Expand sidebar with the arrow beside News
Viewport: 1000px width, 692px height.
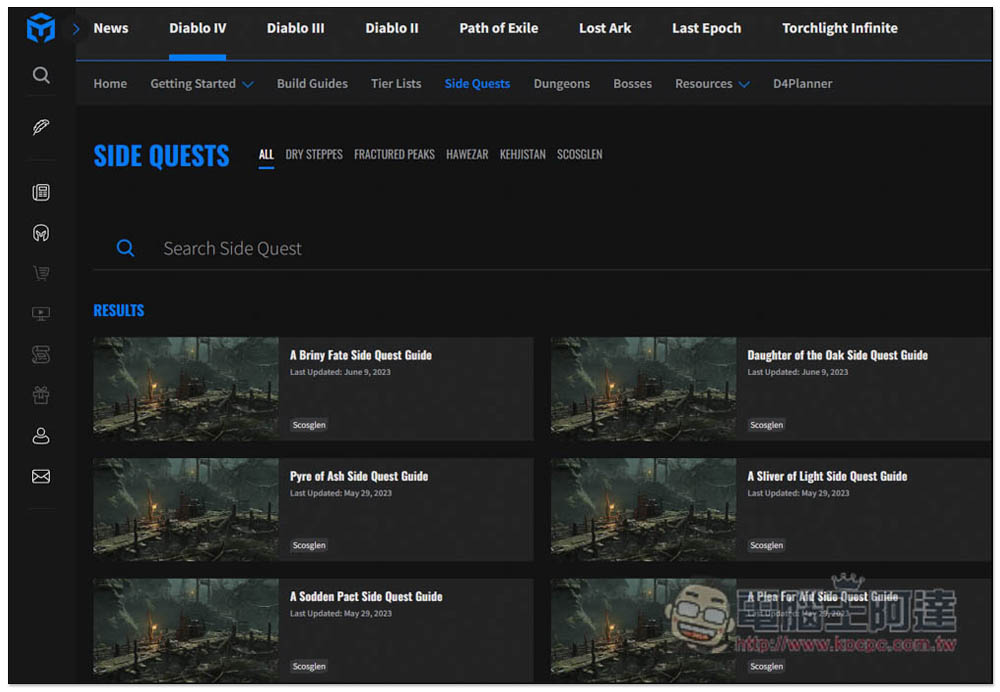click(x=77, y=28)
